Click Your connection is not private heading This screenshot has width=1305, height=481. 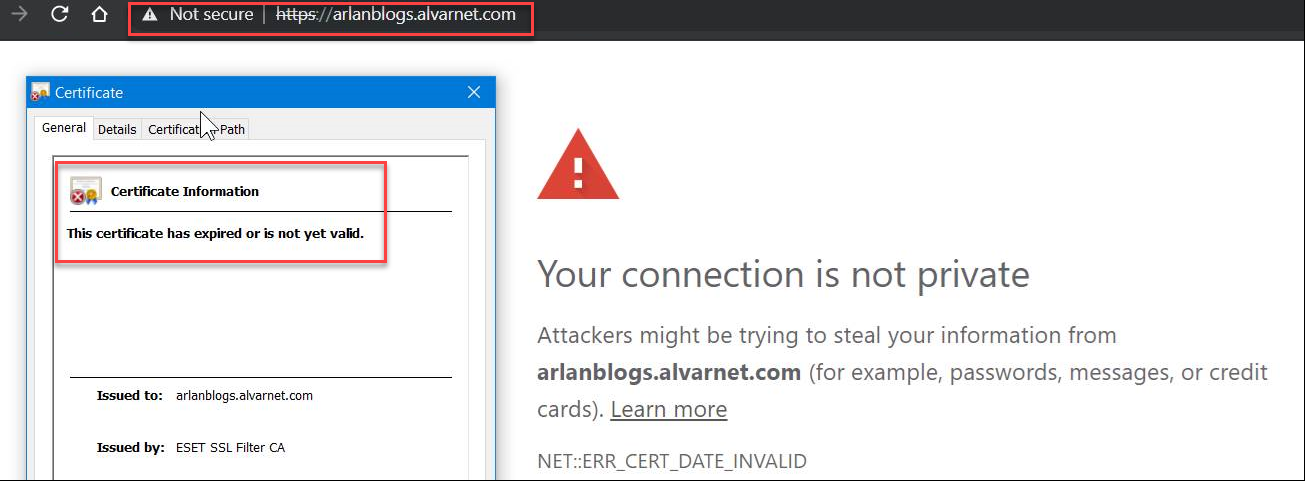pyautogui.click(x=783, y=274)
